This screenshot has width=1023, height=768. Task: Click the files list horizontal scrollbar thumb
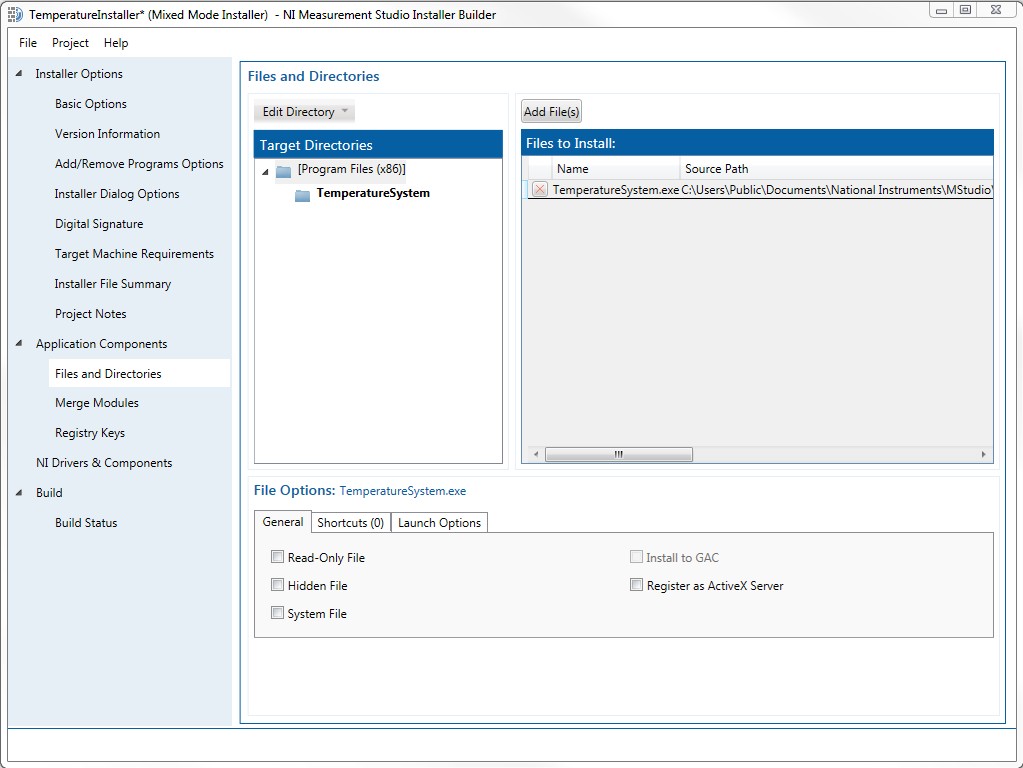pyautogui.click(x=618, y=455)
